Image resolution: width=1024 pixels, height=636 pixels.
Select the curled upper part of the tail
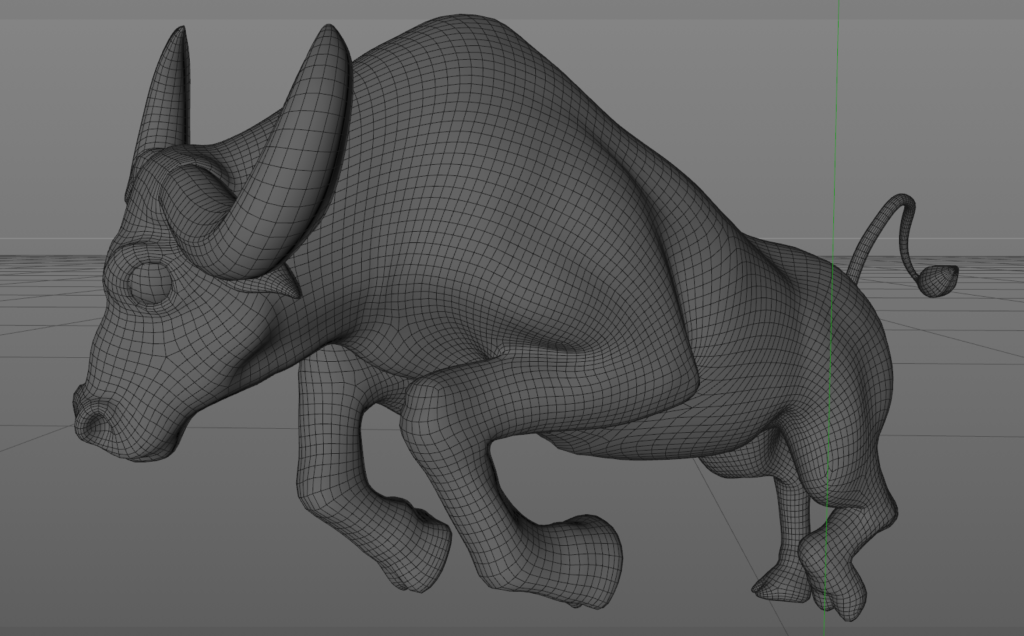(x=898, y=208)
